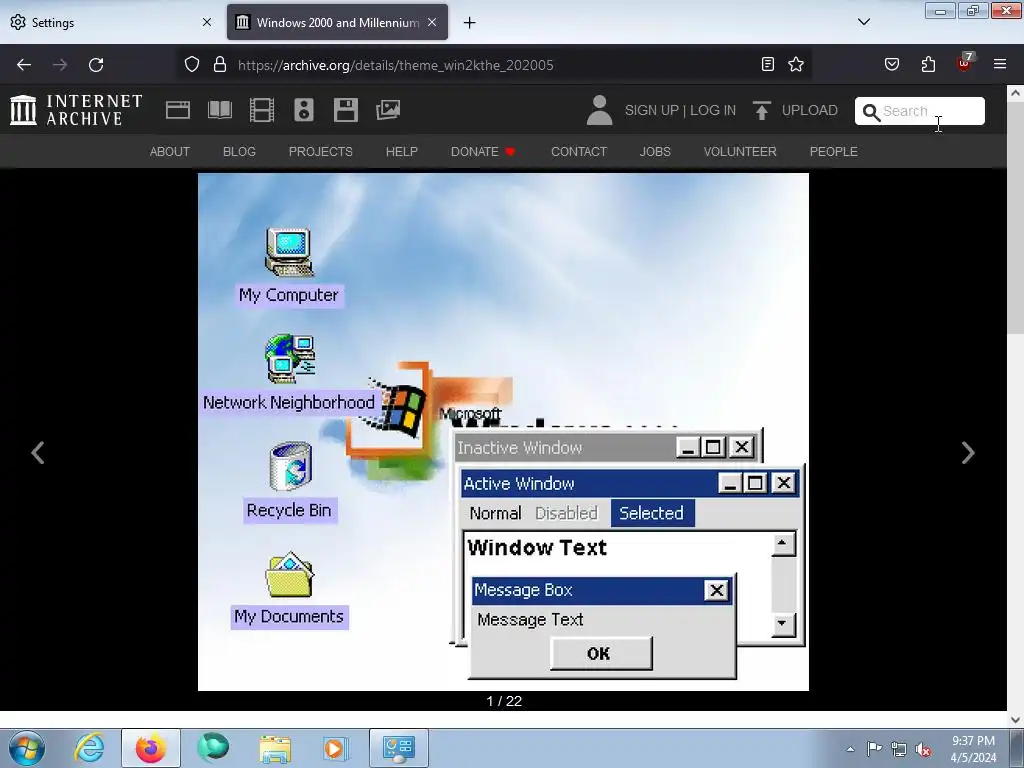Screen dimensions: 1024x768
Task: Close the Windows 2000 and Millennium tab
Action: coord(432,22)
